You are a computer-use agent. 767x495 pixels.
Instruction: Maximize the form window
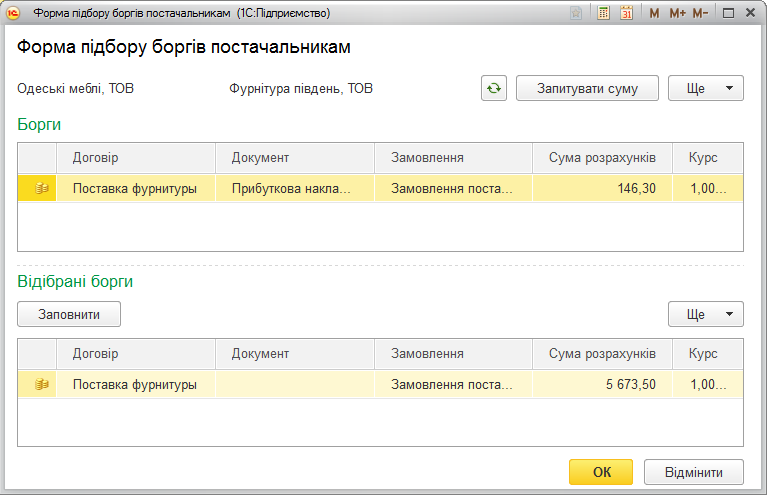tap(728, 13)
